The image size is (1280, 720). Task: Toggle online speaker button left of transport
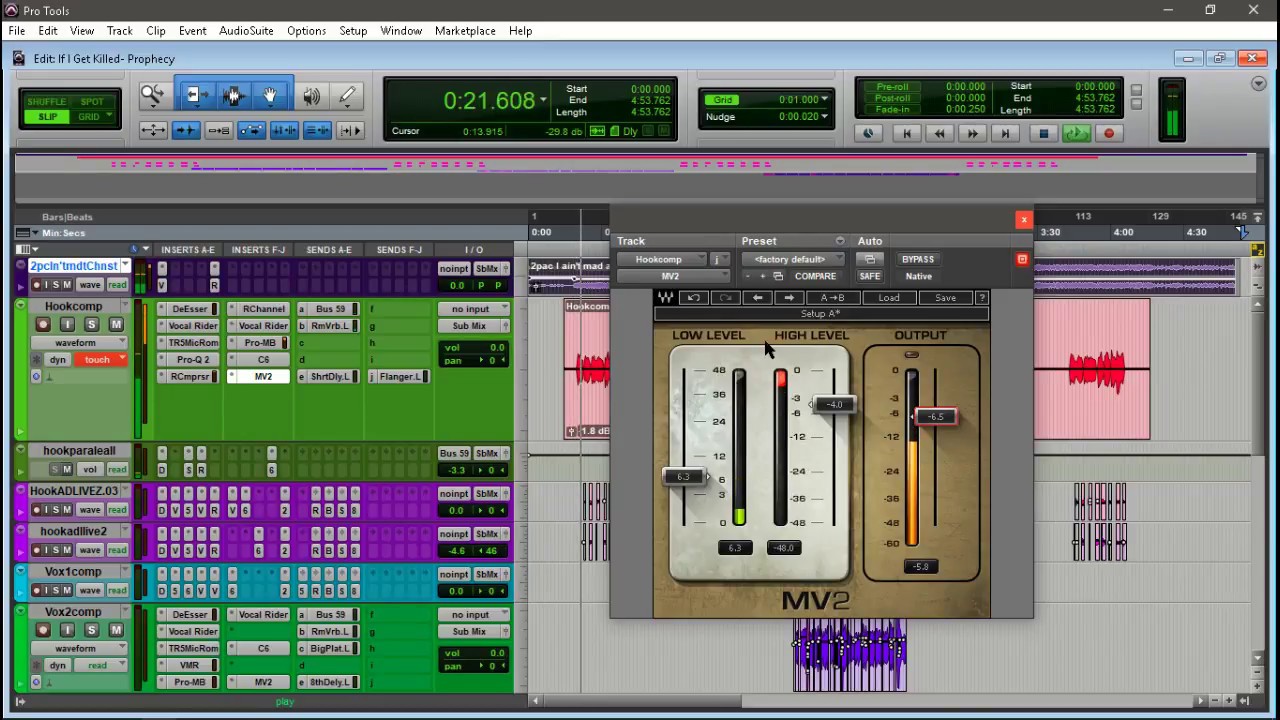click(x=868, y=133)
